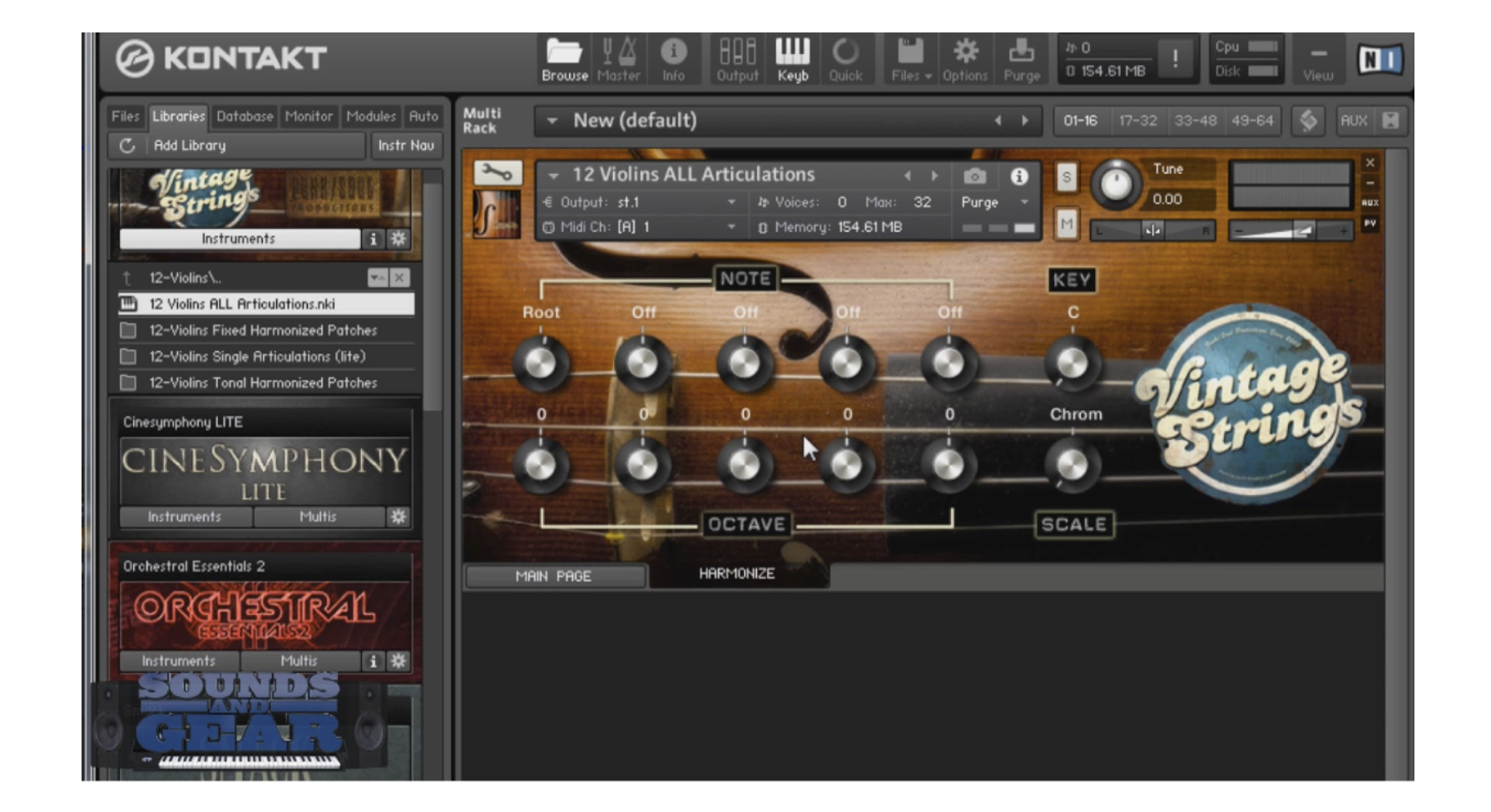Open the MAIN PAGE tab

pyautogui.click(x=554, y=576)
